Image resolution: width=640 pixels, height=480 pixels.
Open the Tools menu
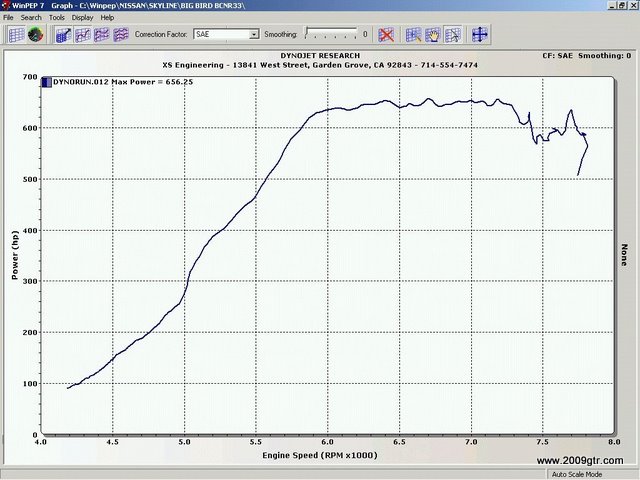tap(57, 18)
